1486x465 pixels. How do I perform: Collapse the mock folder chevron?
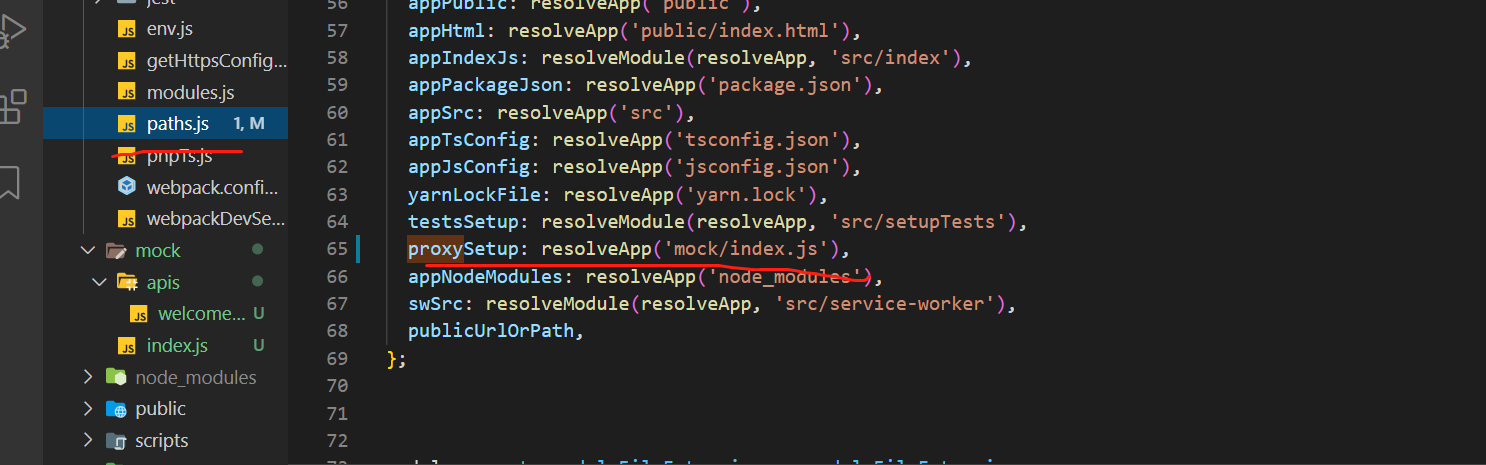(x=88, y=250)
